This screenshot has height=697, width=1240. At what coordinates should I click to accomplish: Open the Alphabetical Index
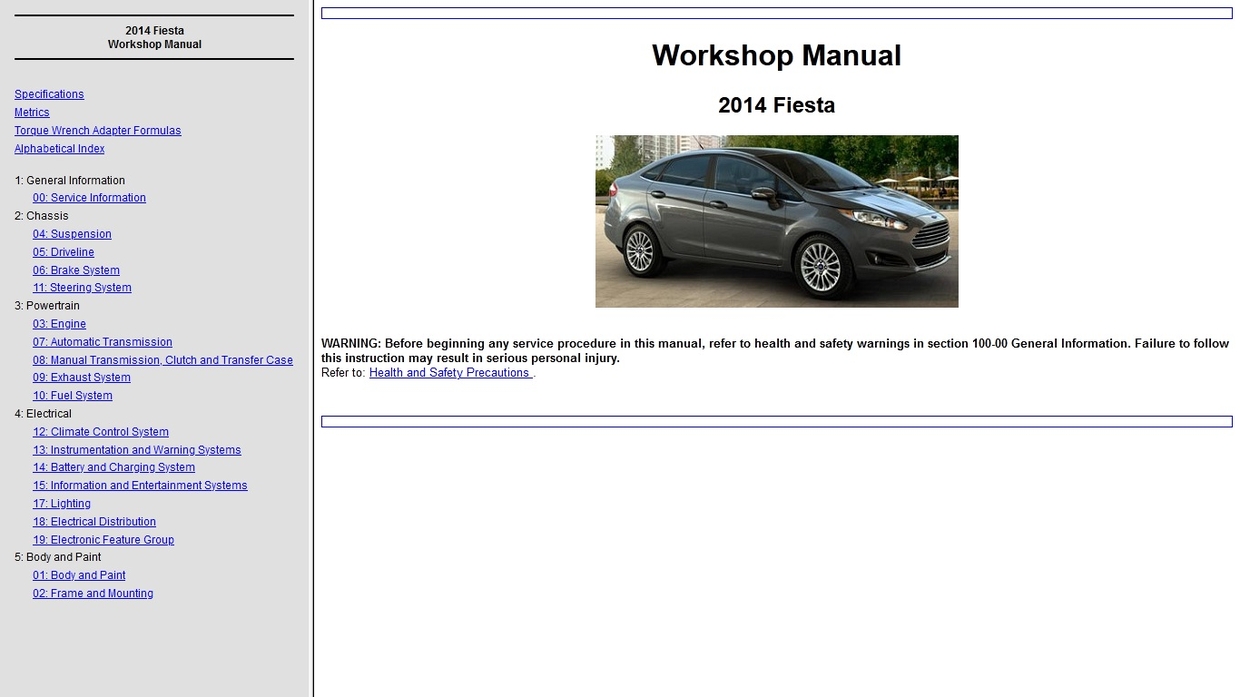coord(58,148)
